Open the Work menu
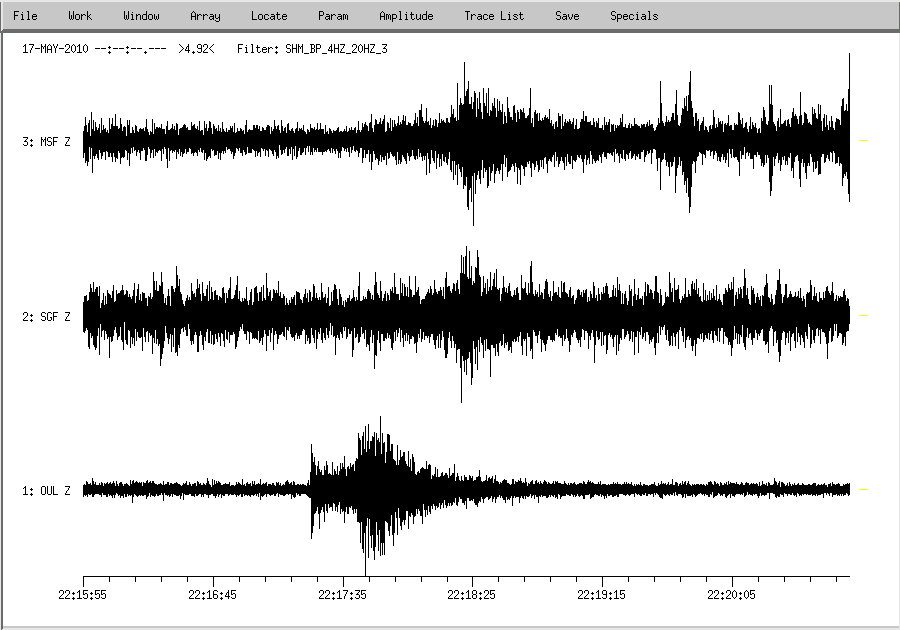Viewport: 900px width, 630px height. click(x=80, y=16)
